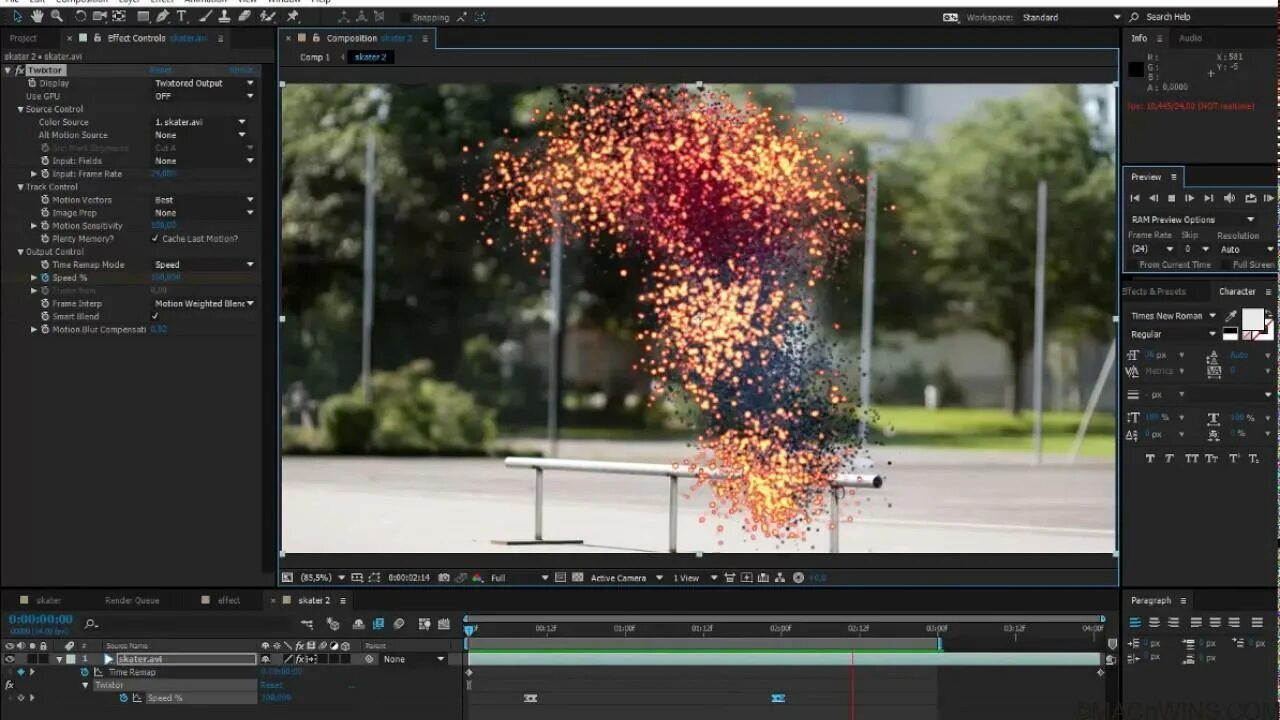Screen dimensions: 1280x720
Task: Toggle Speed % stopwatch in Effect Controls
Action: coord(45,277)
